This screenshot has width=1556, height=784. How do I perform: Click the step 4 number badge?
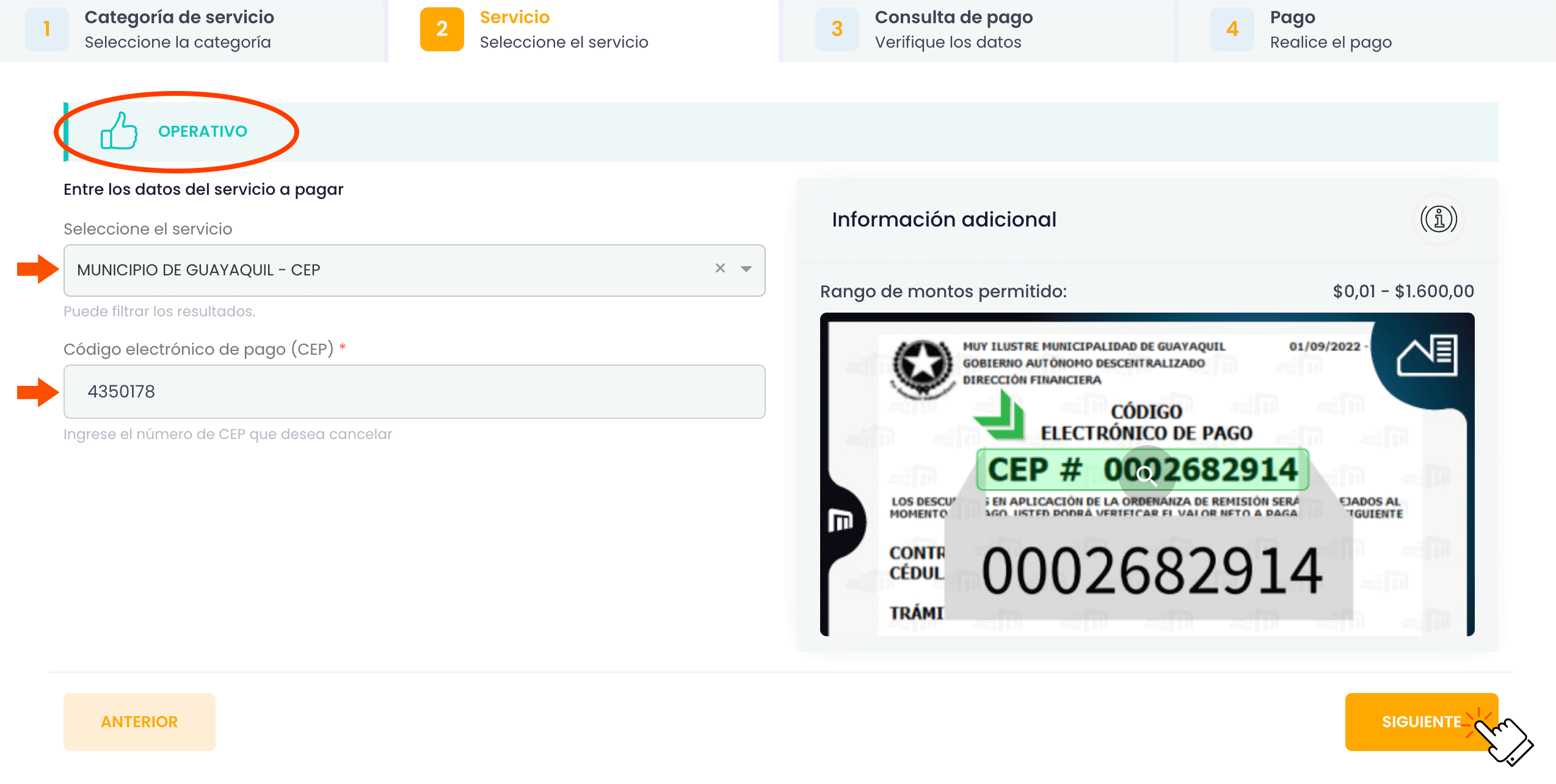[1232, 29]
